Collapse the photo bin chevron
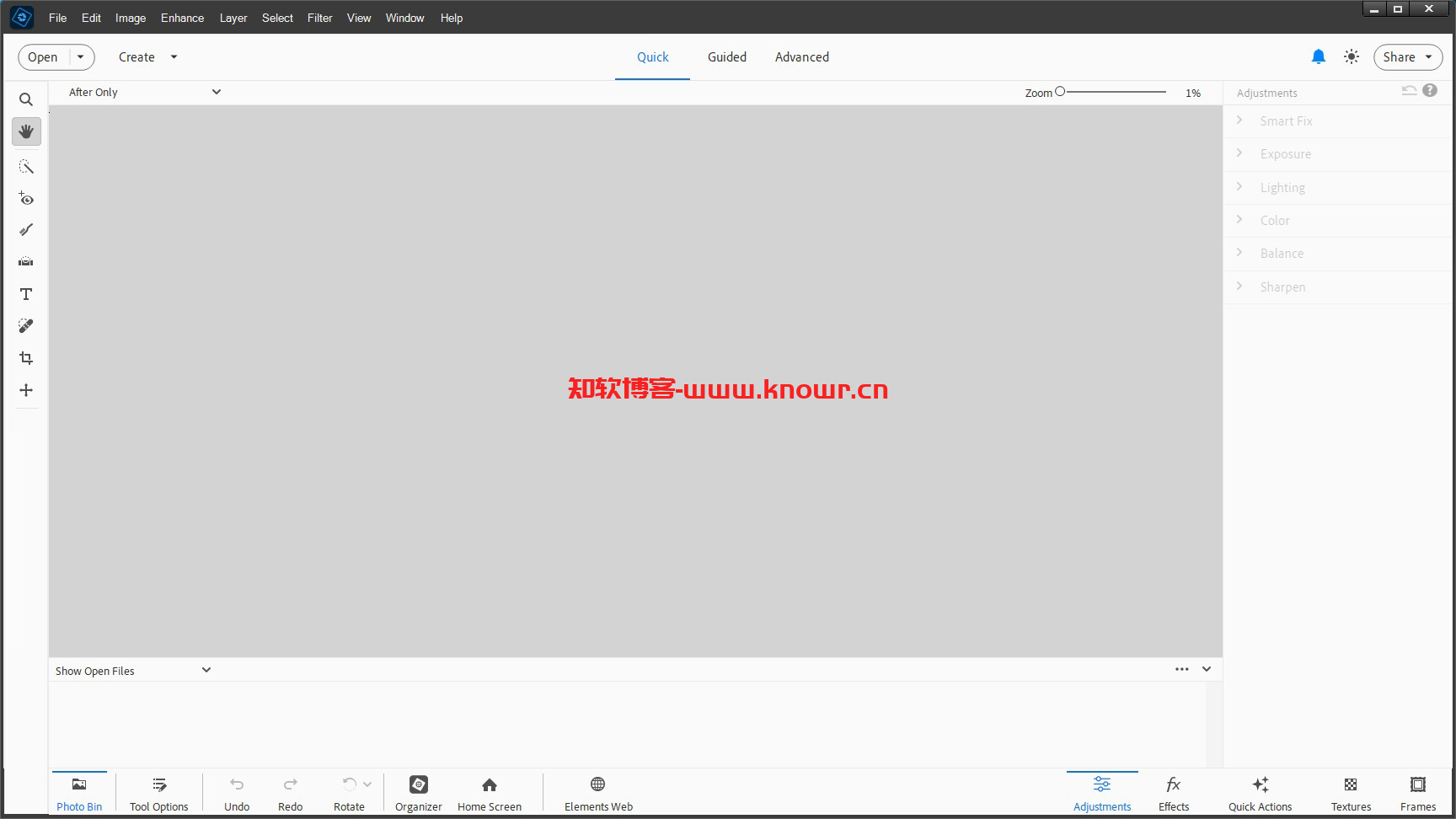 click(x=1207, y=669)
